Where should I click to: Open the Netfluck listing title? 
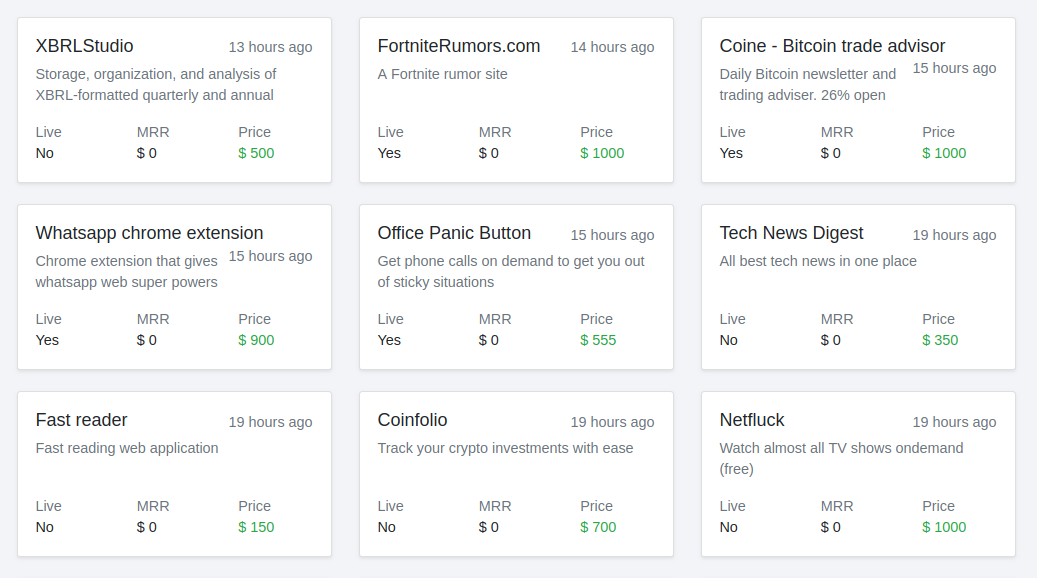tap(752, 420)
